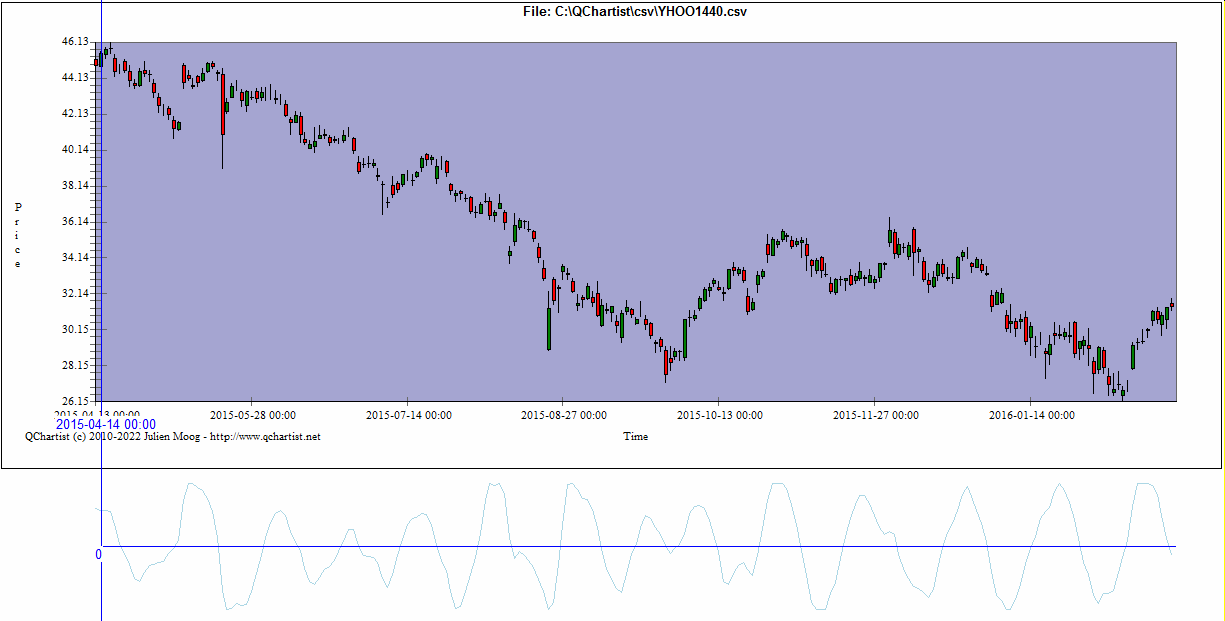The image size is (1225, 621).
Task: Click the vertical 'Price' axis title
Action: coord(18,235)
